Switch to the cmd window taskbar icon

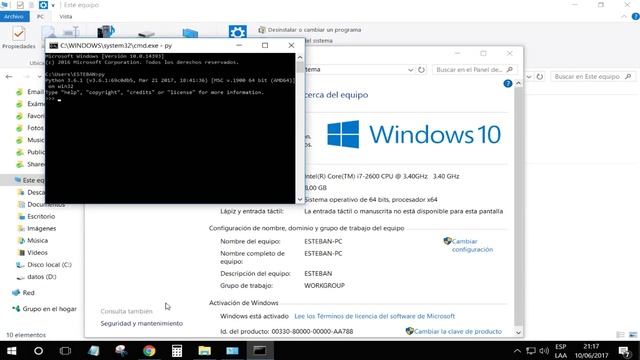[260, 351]
